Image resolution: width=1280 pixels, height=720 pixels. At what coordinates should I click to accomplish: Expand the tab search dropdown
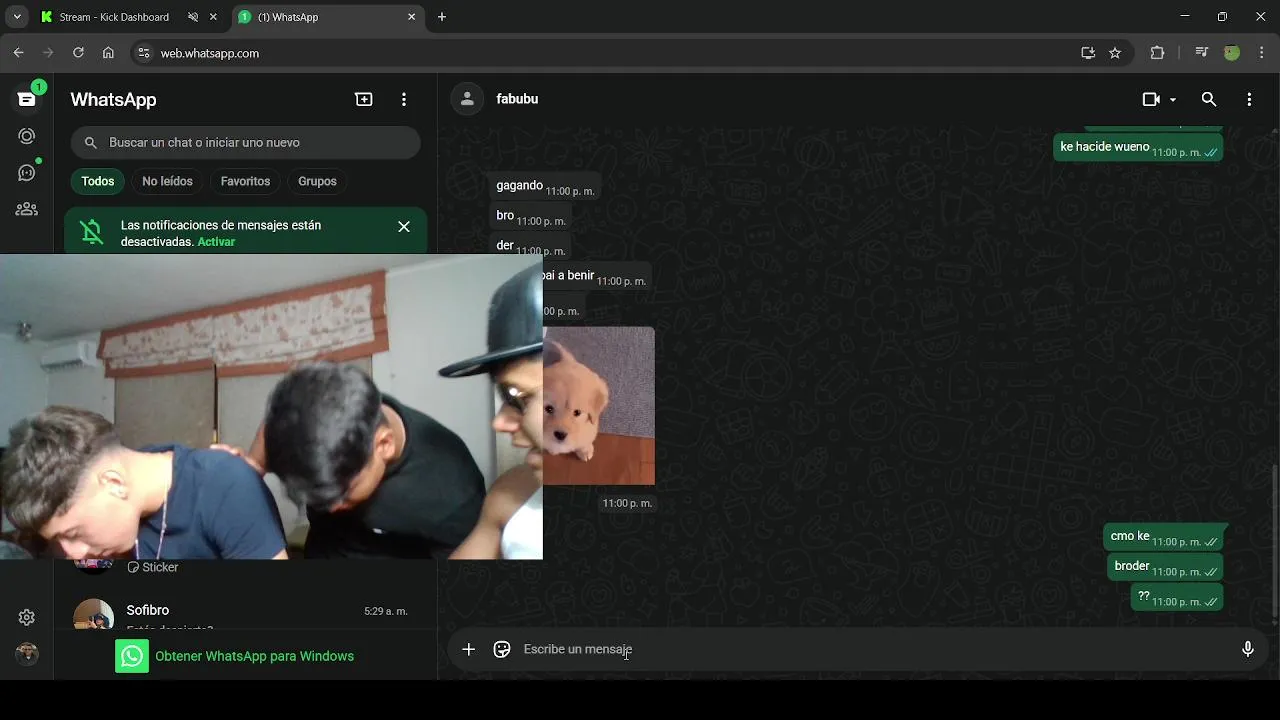(x=17, y=17)
